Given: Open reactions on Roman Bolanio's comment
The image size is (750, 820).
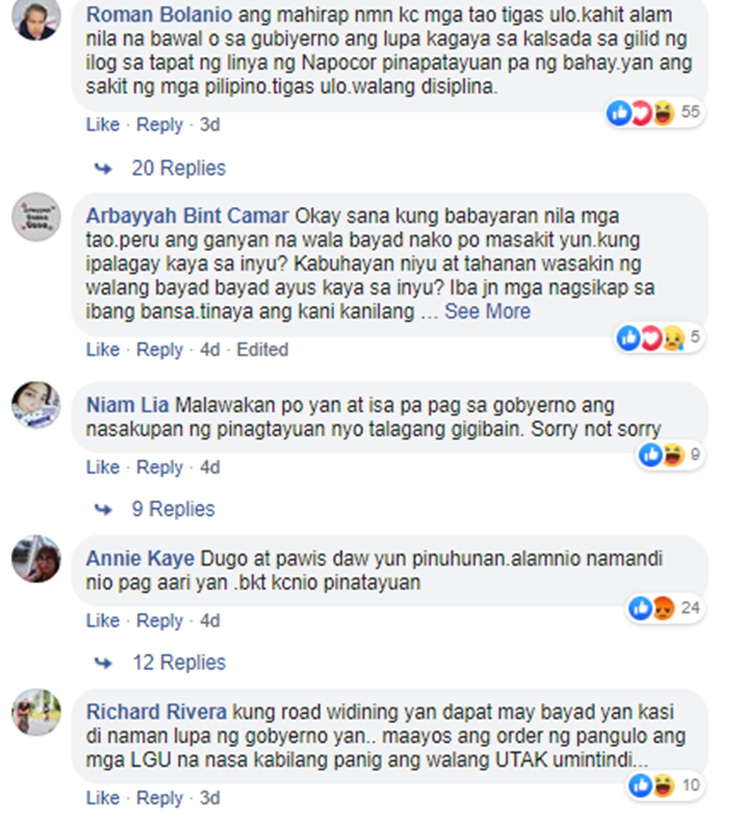Looking at the screenshot, I should [655, 112].
